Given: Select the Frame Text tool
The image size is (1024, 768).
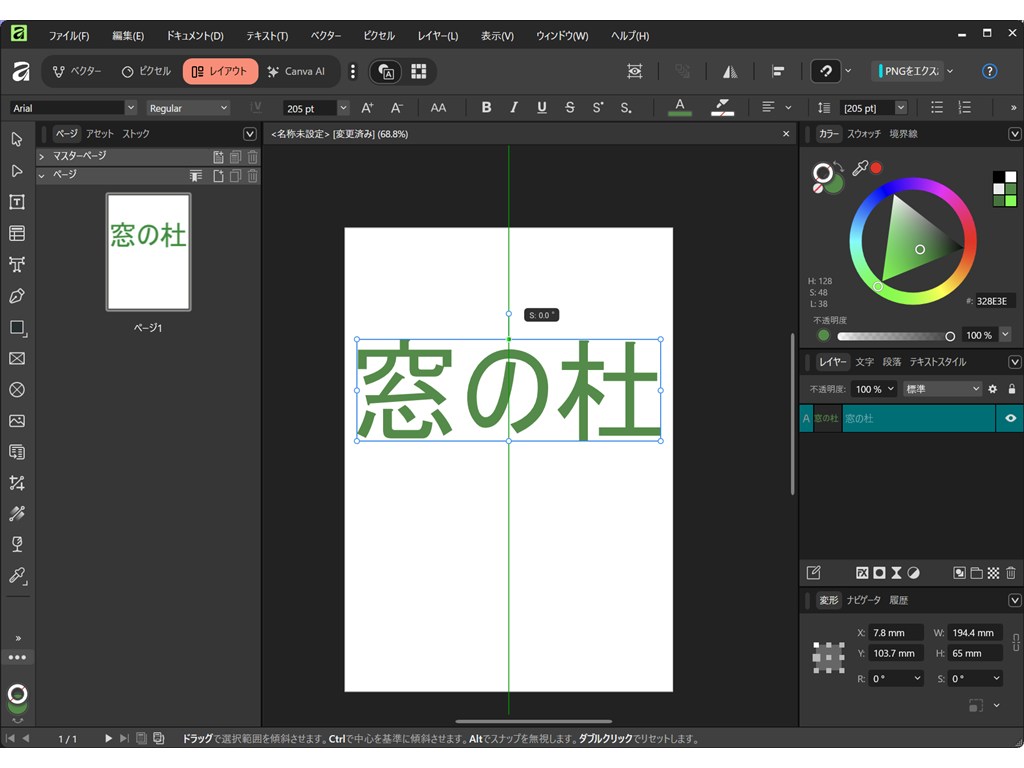Looking at the screenshot, I should 16,202.
